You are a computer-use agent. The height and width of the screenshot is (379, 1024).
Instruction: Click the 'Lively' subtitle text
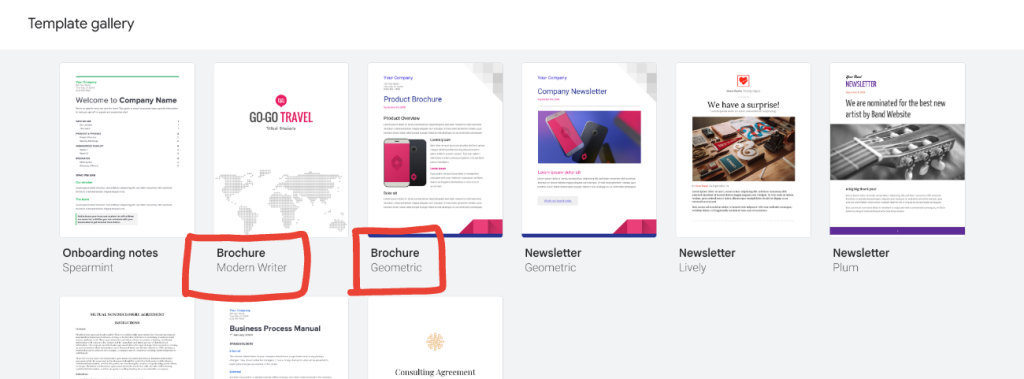tap(693, 268)
